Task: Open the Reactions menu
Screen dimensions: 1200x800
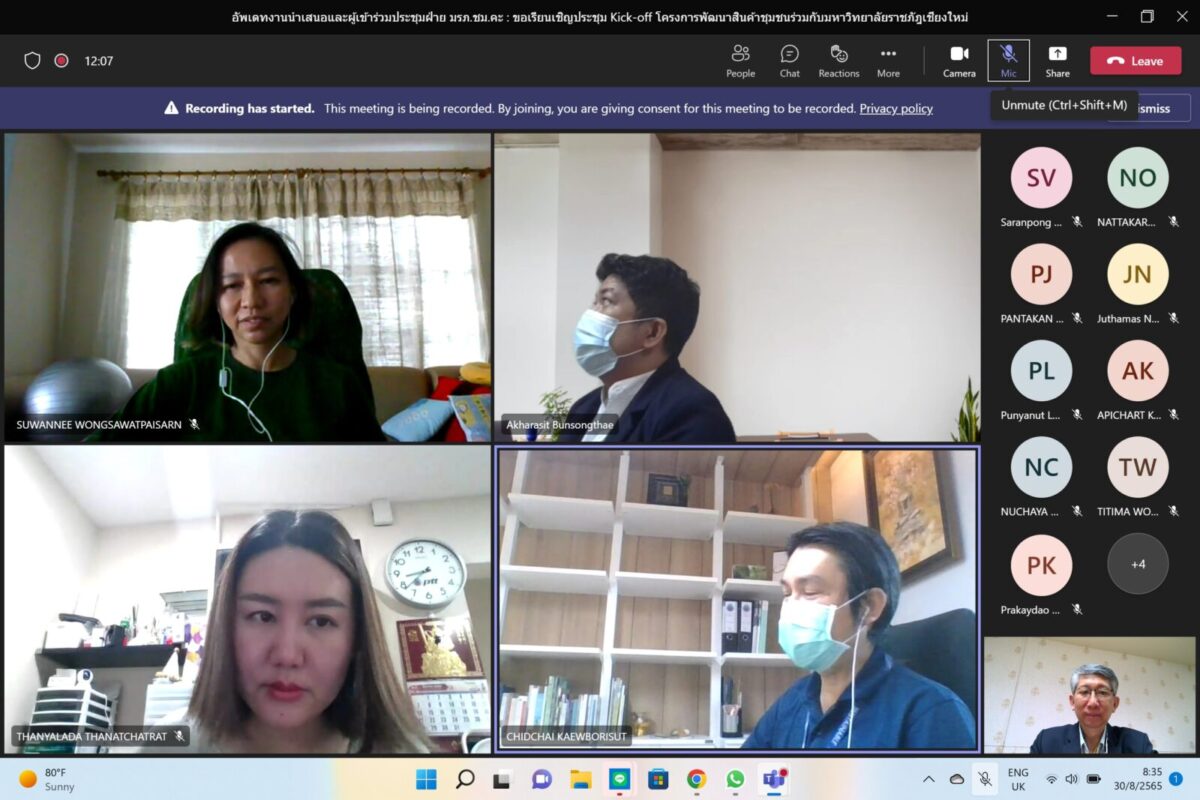Action: (838, 60)
